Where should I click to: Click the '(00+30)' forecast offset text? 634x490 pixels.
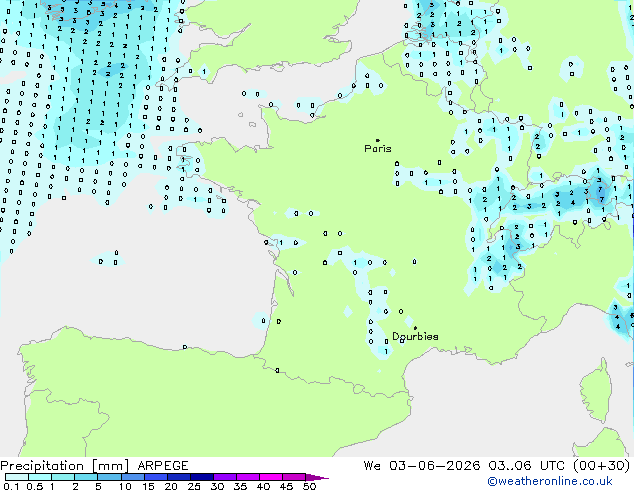tap(602, 466)
